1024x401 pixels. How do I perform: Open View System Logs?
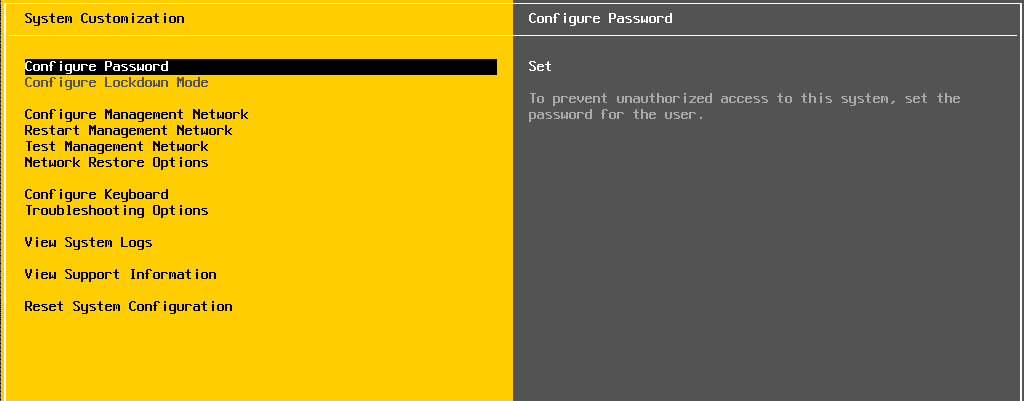coord(88,242)
